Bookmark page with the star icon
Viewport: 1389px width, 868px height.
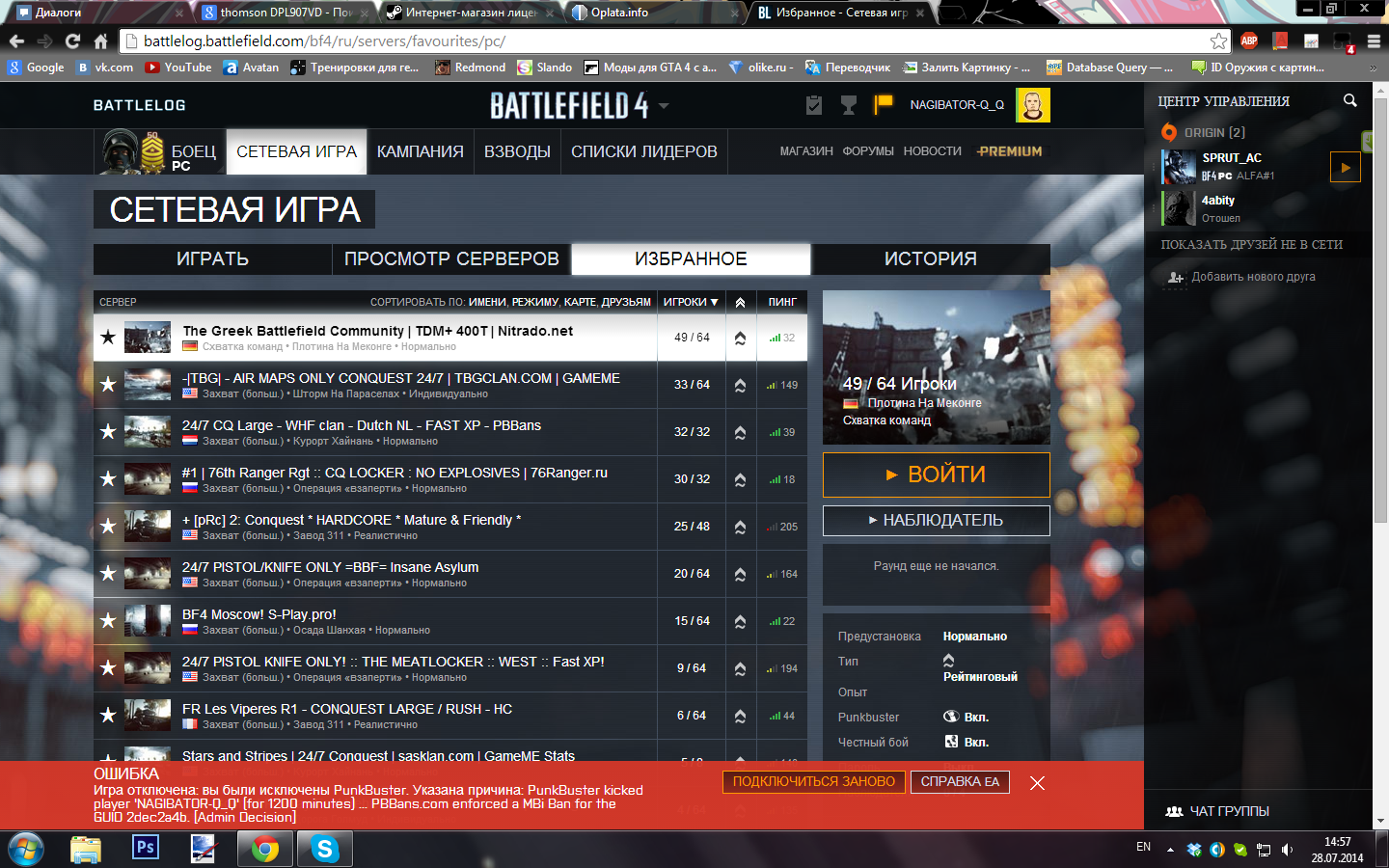[x=1218, y=41]
